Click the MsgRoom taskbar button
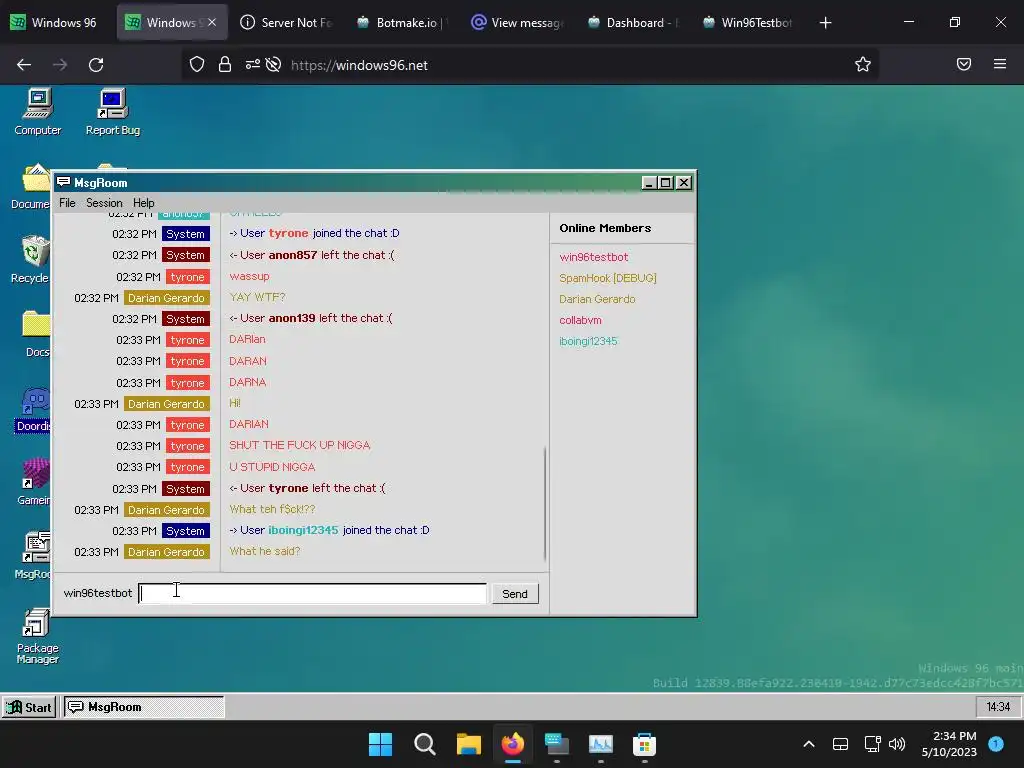 point(144,707)
